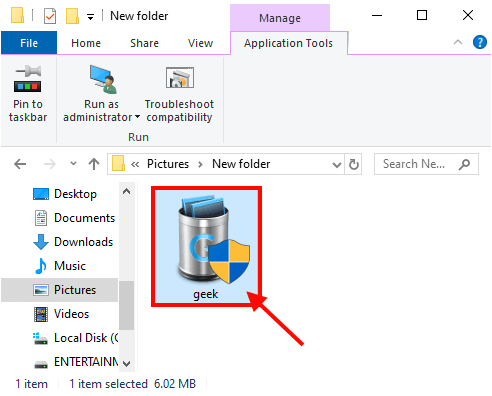Screen dimensions: 492x396
Task: Switch to the Share ribbon tab
Action: [x=144, y=43]
